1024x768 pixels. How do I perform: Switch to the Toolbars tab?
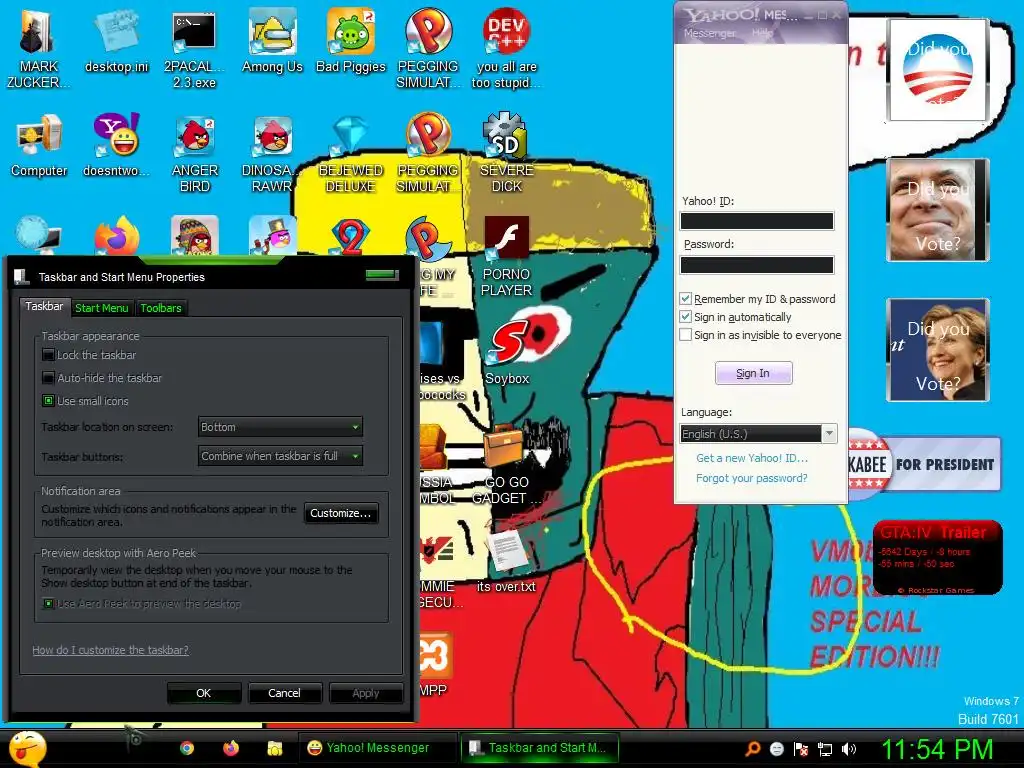click(x=161, y=308)
